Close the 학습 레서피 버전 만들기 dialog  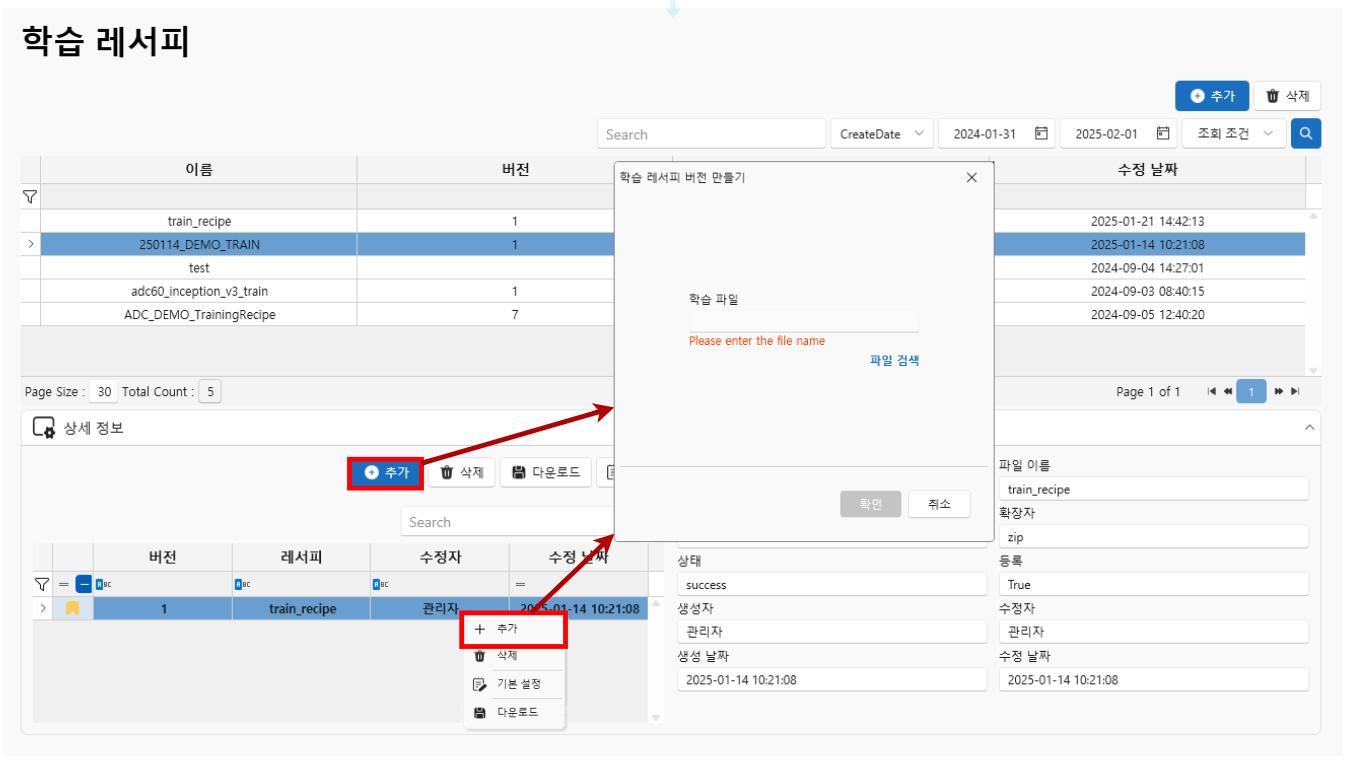pos(972,178)
